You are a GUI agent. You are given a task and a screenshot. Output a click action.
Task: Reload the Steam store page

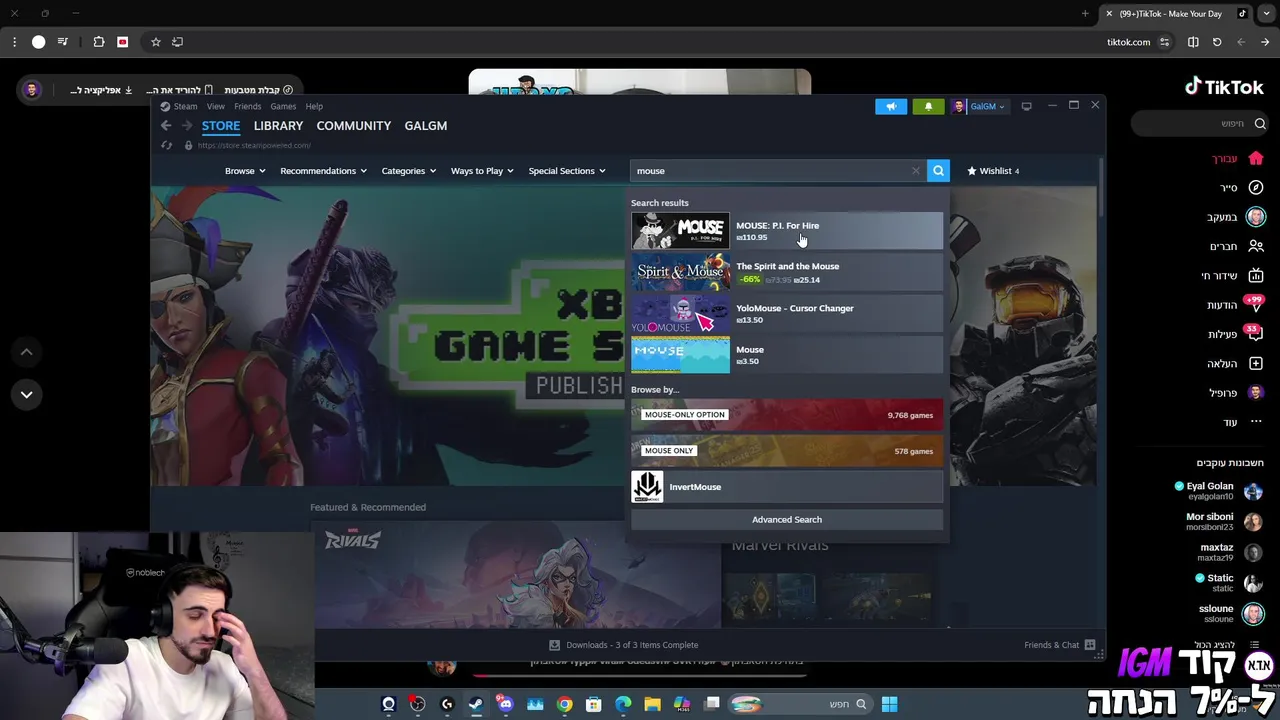click(167, 145)
